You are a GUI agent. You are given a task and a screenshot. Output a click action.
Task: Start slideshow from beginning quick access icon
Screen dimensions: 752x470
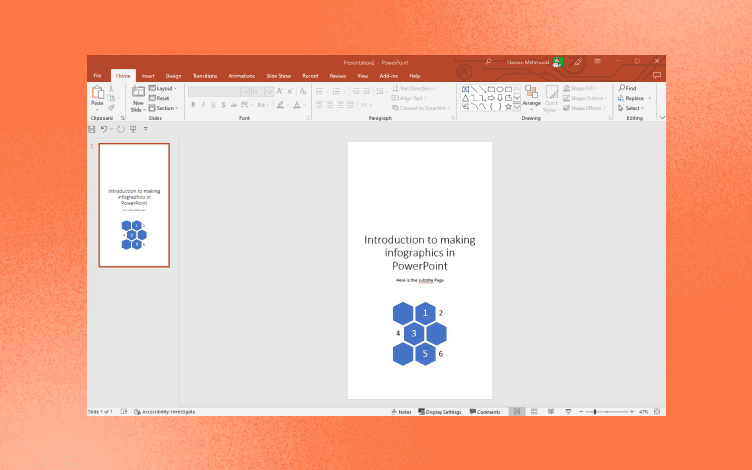(133, 129)
